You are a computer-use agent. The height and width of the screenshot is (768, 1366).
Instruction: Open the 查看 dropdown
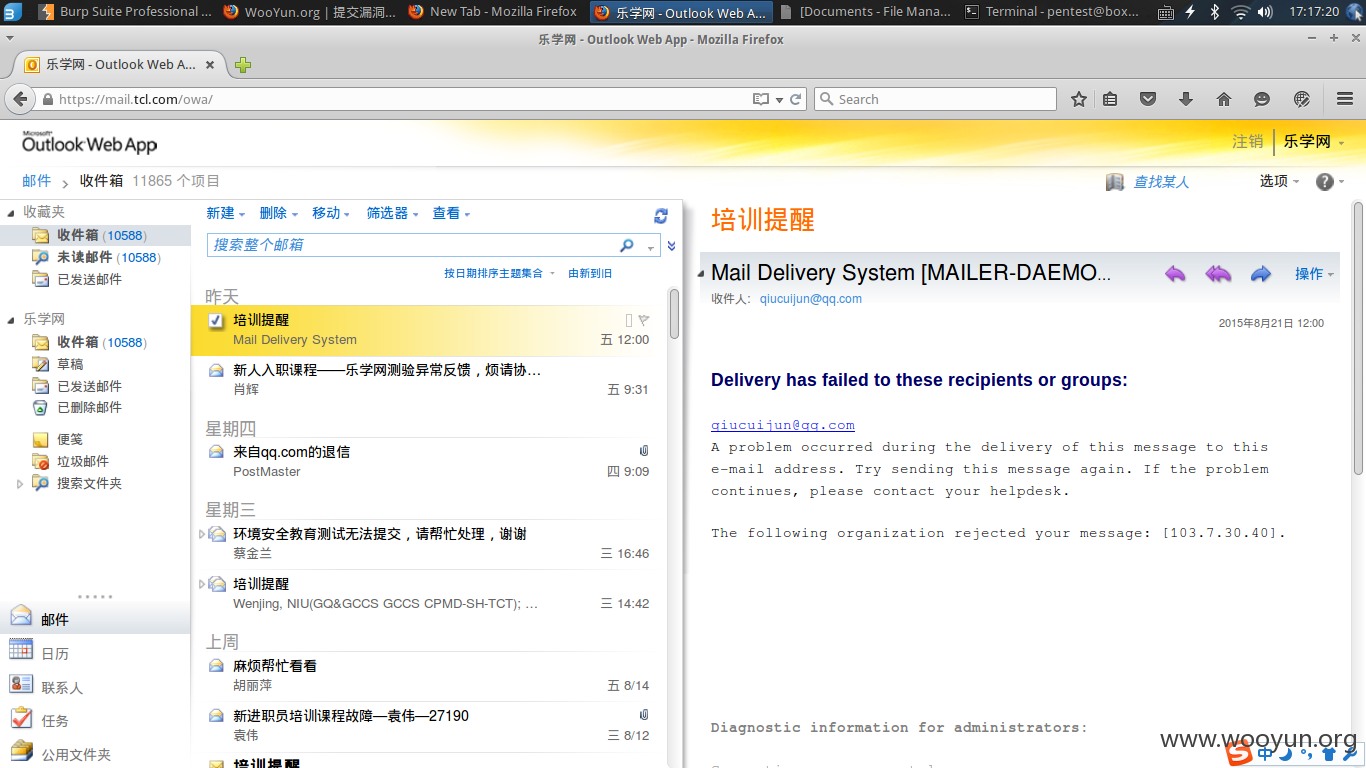(451, 213)
